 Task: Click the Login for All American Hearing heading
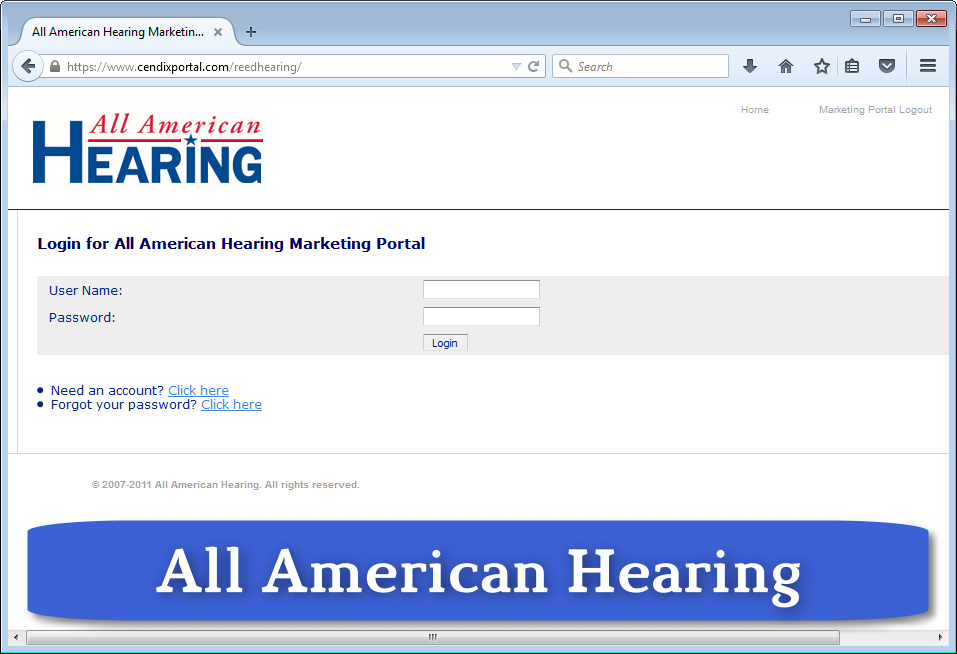(x=231, y=243)
